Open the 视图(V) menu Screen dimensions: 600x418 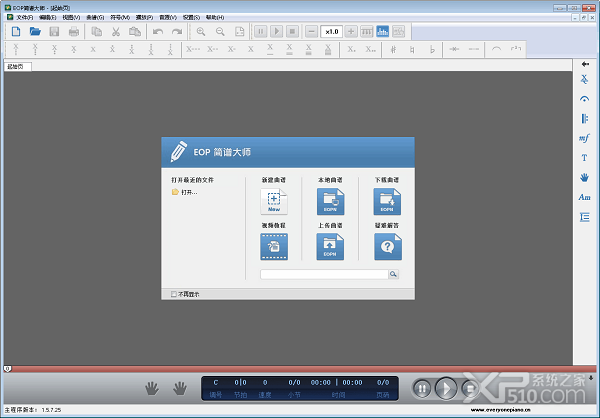click(x=71, y=18)
